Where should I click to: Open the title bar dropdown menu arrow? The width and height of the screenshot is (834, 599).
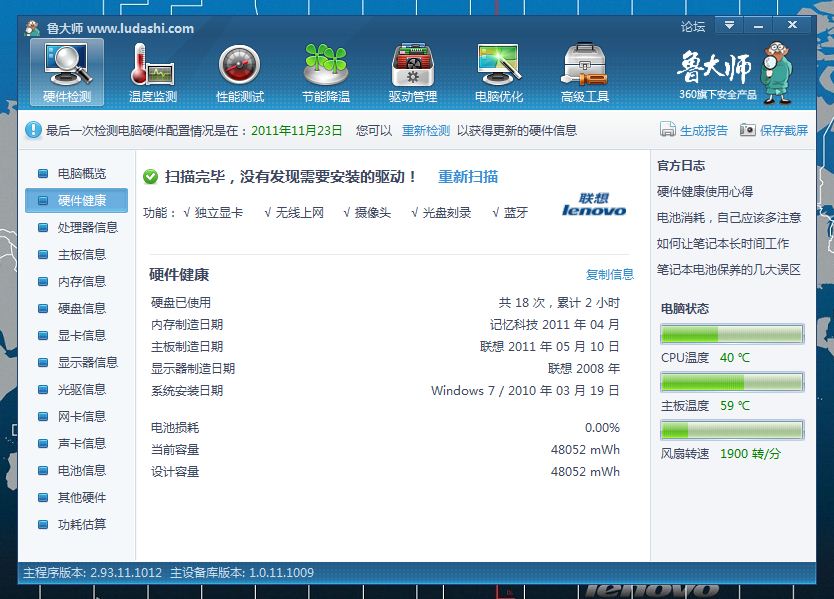point(729,25)
